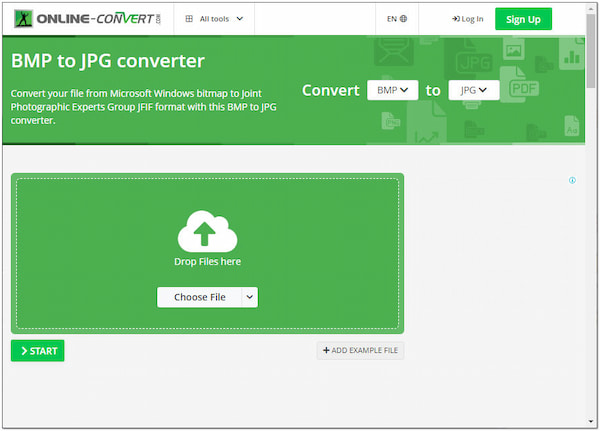600x431 pixels.
Task: Open the All tools menu
Action: click(214, 19)
